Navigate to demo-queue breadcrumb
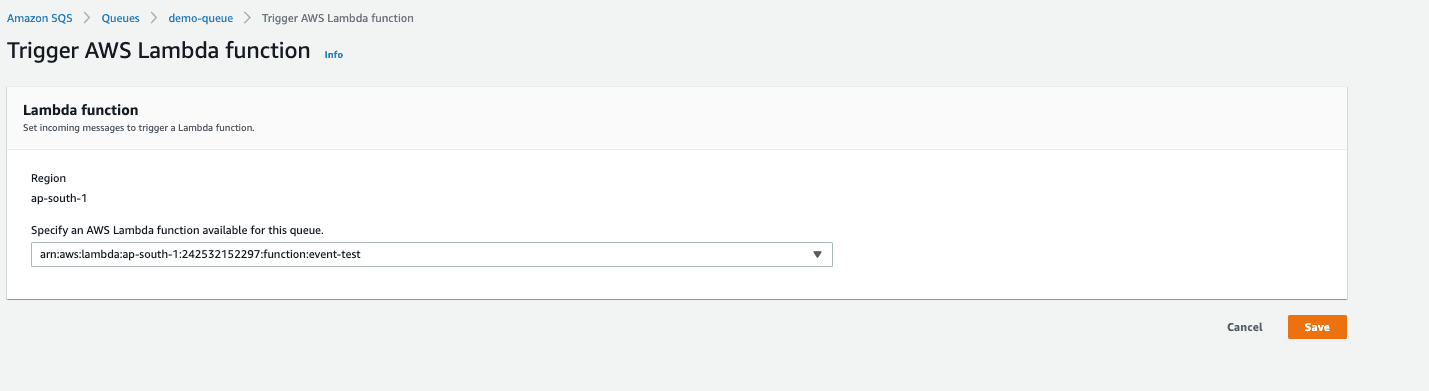Viewport: 1429px width, 391px height. click(x=200, y=18)
